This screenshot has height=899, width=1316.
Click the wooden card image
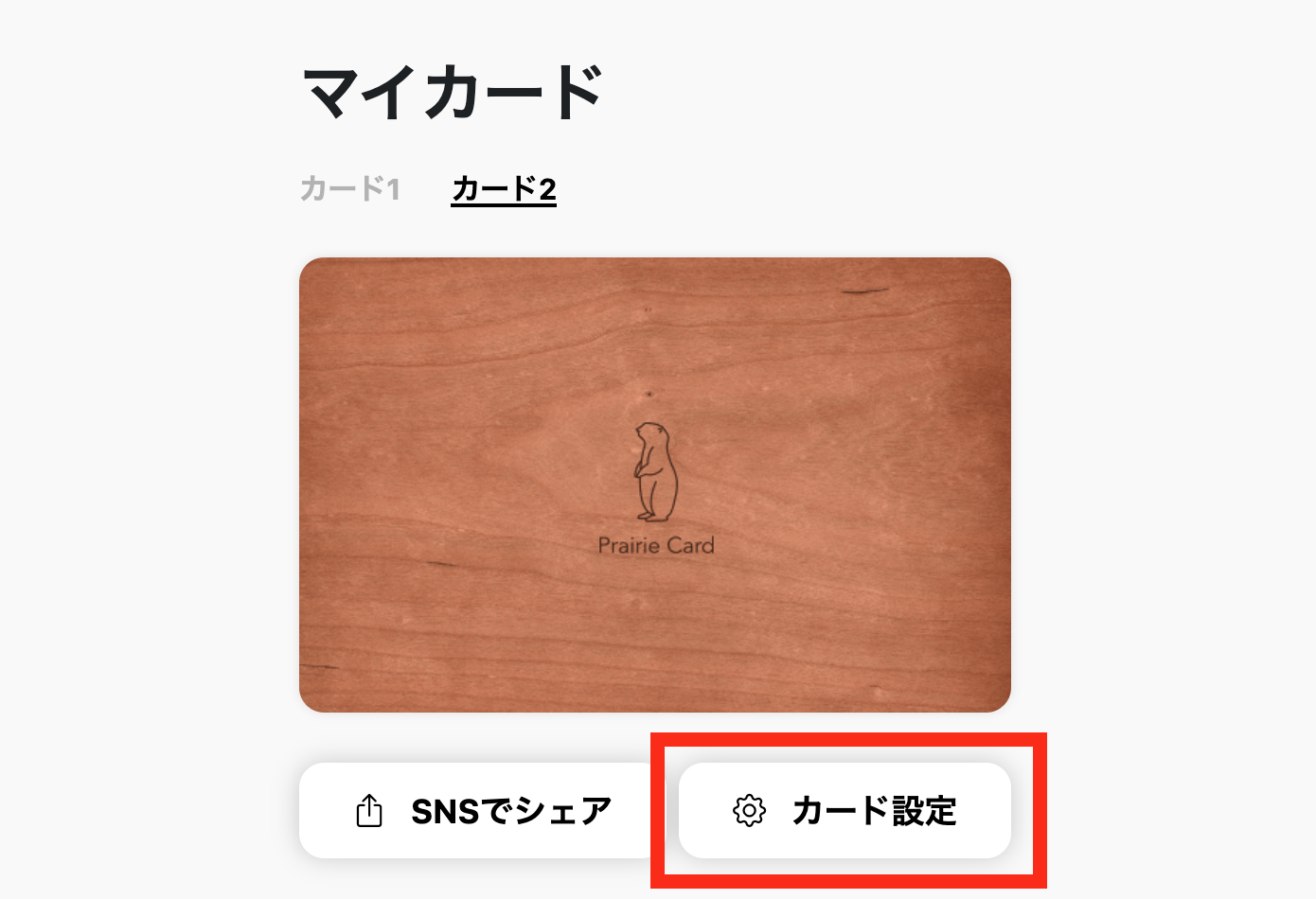[x=655, y=485]
